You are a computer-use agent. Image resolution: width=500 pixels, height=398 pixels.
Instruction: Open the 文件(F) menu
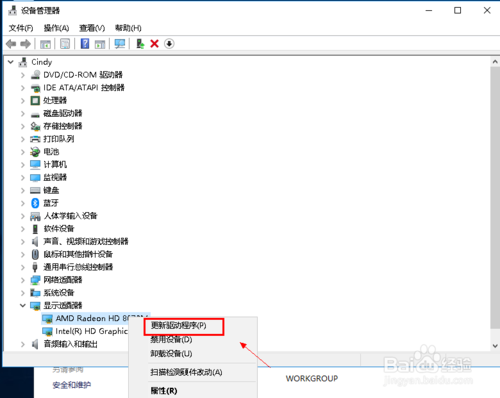pos(21,28)
